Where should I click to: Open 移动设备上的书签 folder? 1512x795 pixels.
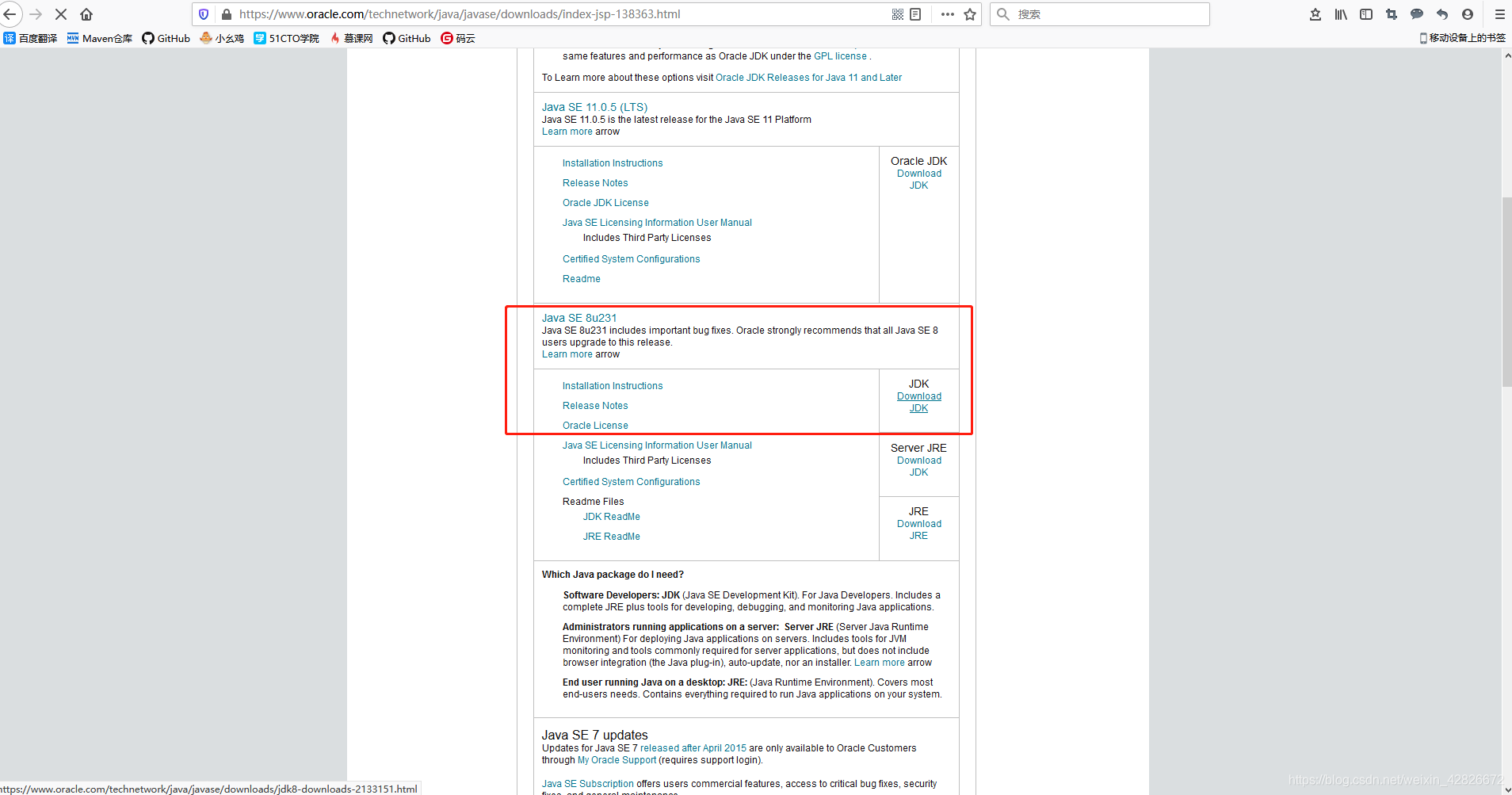pyautogui.click(x=1462, y=38)
